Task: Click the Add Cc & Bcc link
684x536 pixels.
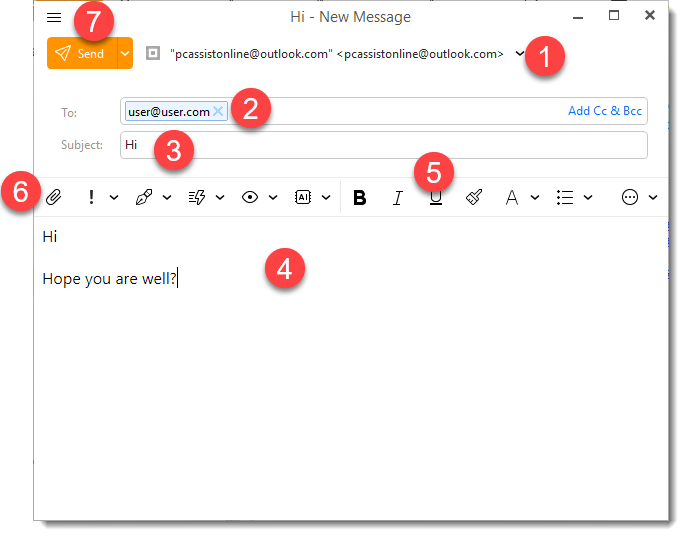Action: click(605, 111)
